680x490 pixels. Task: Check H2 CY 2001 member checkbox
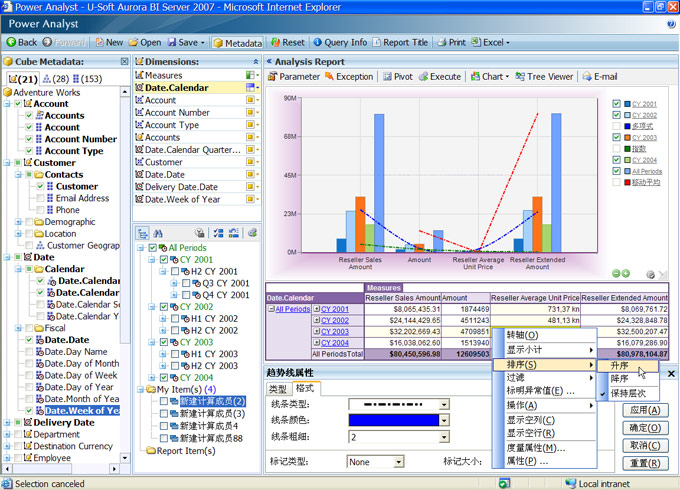tap(175, 271)
